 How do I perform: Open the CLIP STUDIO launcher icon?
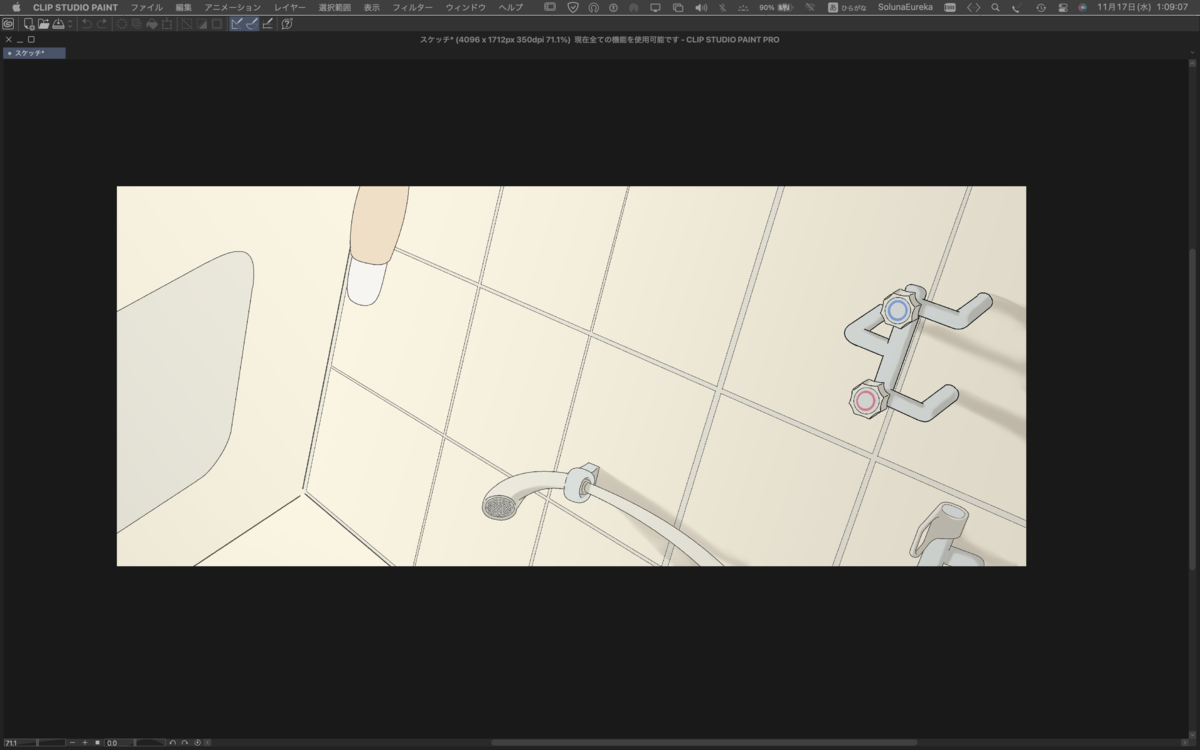[x=8, y=24]
